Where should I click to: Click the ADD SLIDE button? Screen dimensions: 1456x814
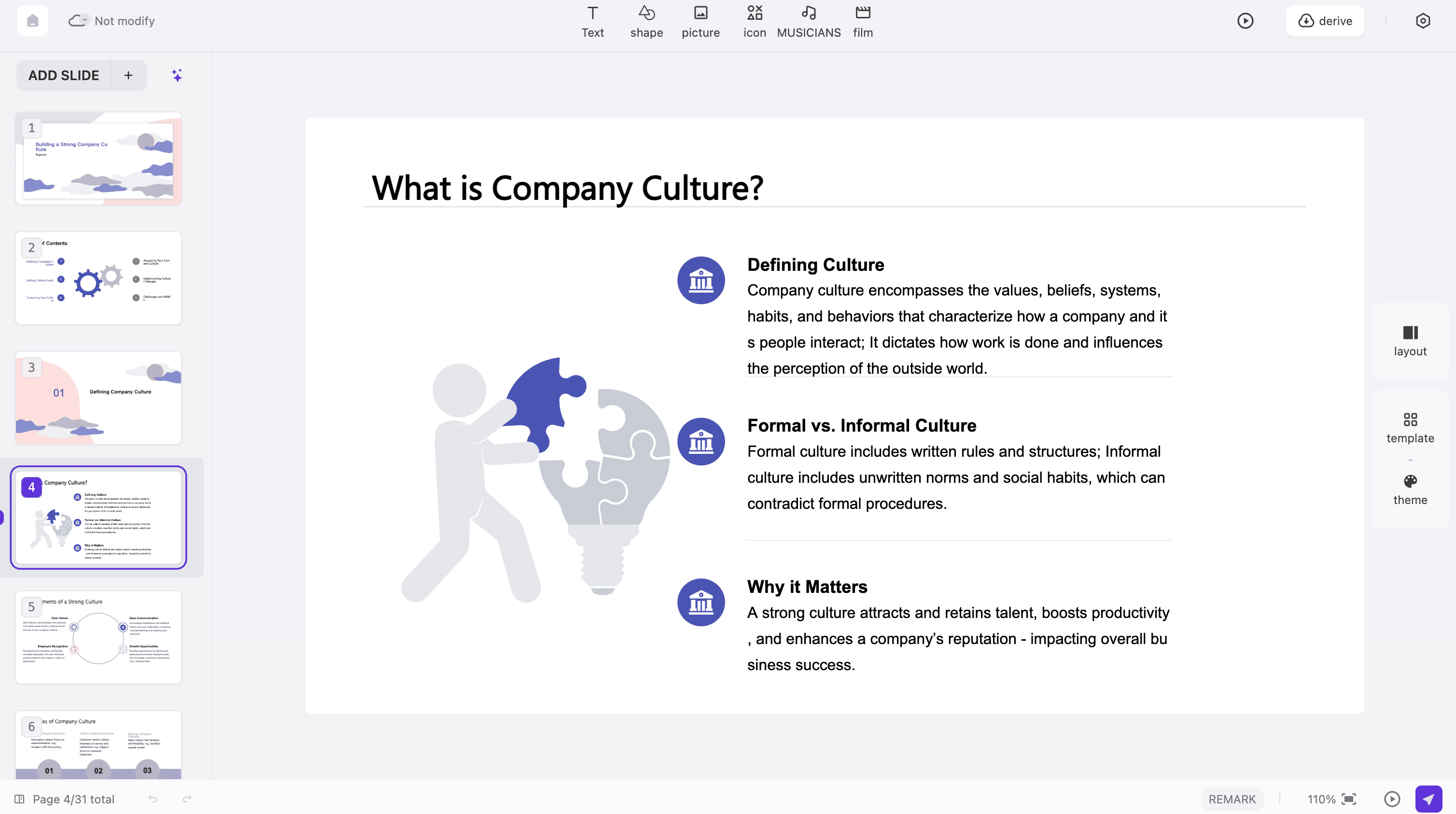pyautogui.click(x=63, y=75)
